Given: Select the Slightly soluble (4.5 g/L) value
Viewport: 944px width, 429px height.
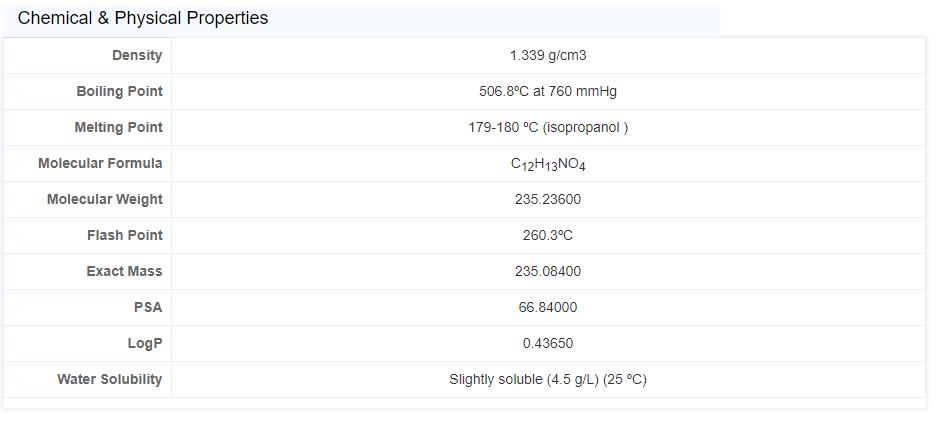Looking at the screenshot, I should coord(548,379).
